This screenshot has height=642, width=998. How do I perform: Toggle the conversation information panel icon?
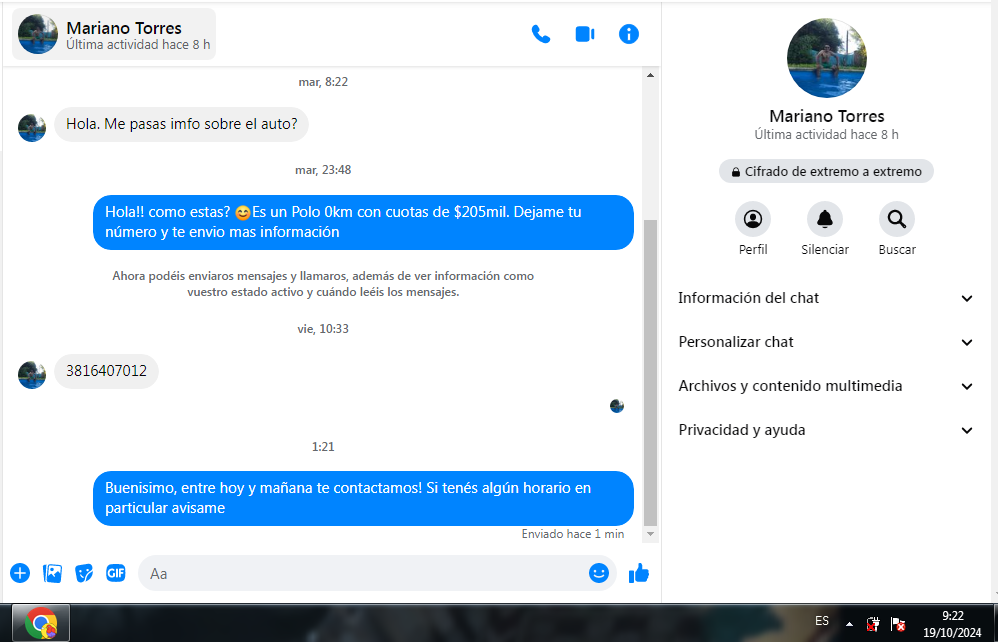[x=629, y=34]
